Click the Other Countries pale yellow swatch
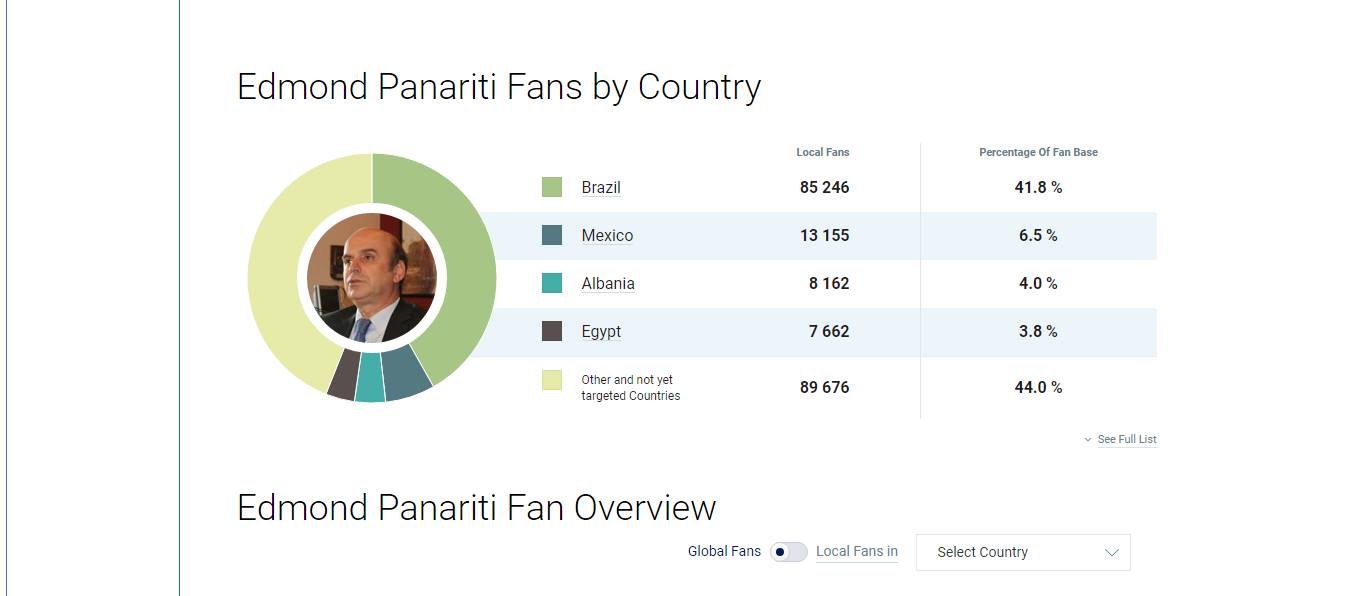The image size is (1372, 596). point(552,380)
